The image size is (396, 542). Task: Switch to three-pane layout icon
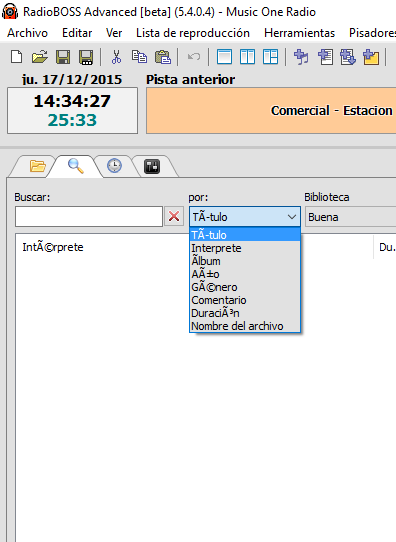(270, 57)
